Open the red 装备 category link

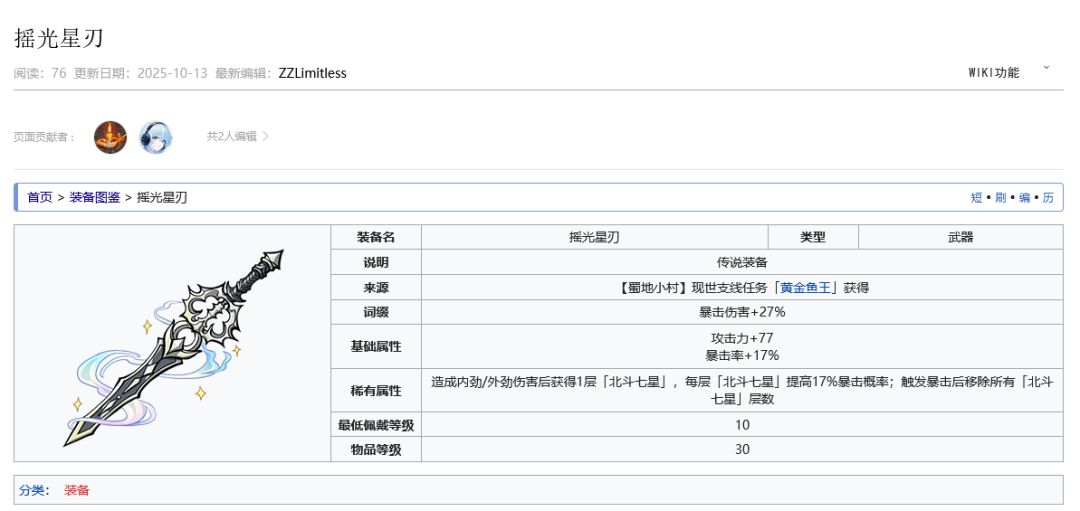76,490
